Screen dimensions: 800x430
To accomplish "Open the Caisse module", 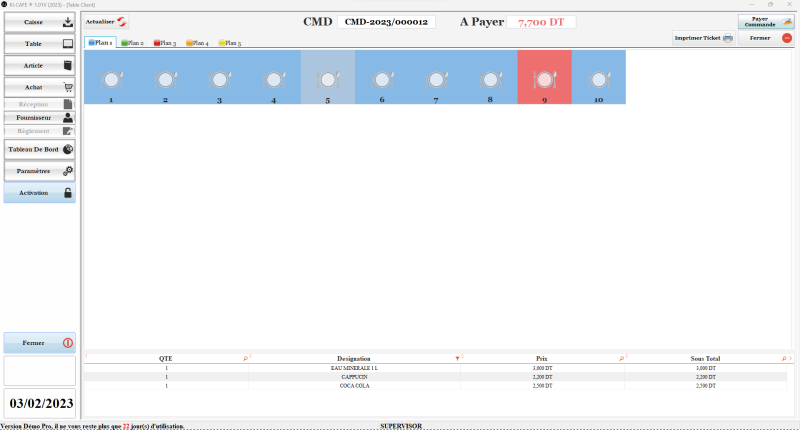I will pos(40,21).
